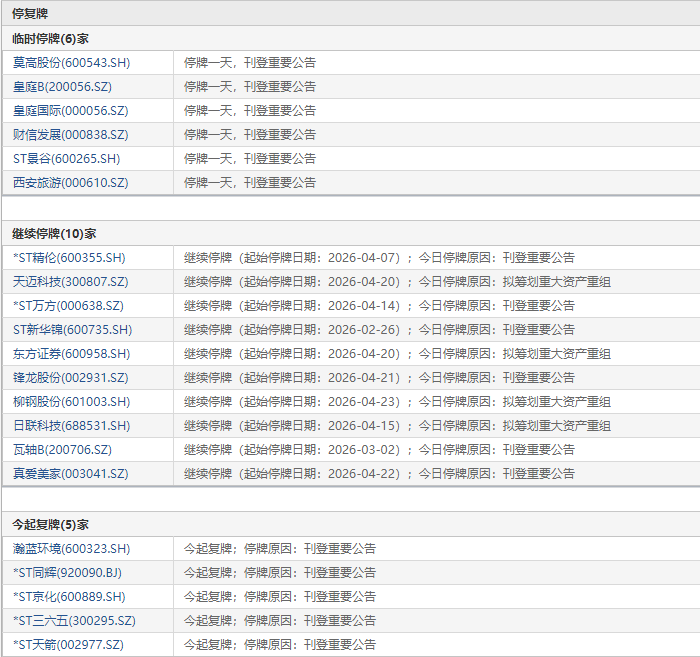Select the resumption note for *ST同辉
The image size is (700, 657).
pyautogui.click(x=280, y=573)
